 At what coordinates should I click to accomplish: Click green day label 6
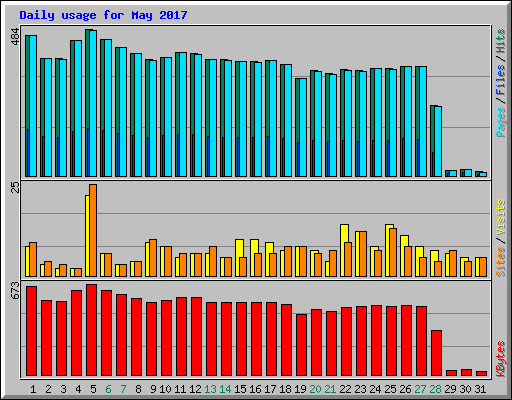point(108,389)
